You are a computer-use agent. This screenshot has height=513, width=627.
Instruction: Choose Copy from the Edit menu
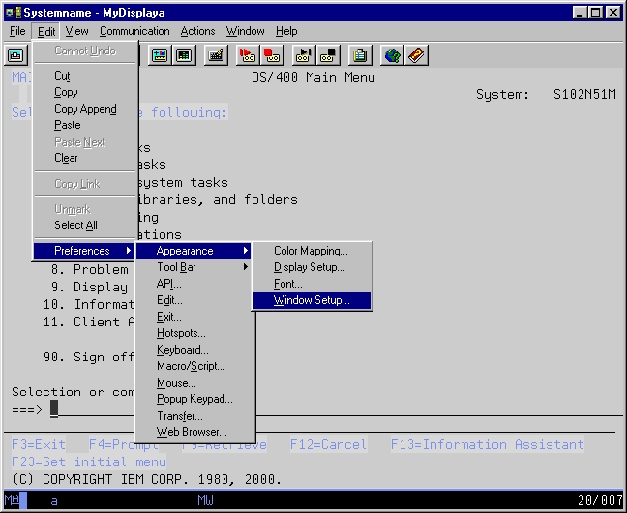point(85,92)
